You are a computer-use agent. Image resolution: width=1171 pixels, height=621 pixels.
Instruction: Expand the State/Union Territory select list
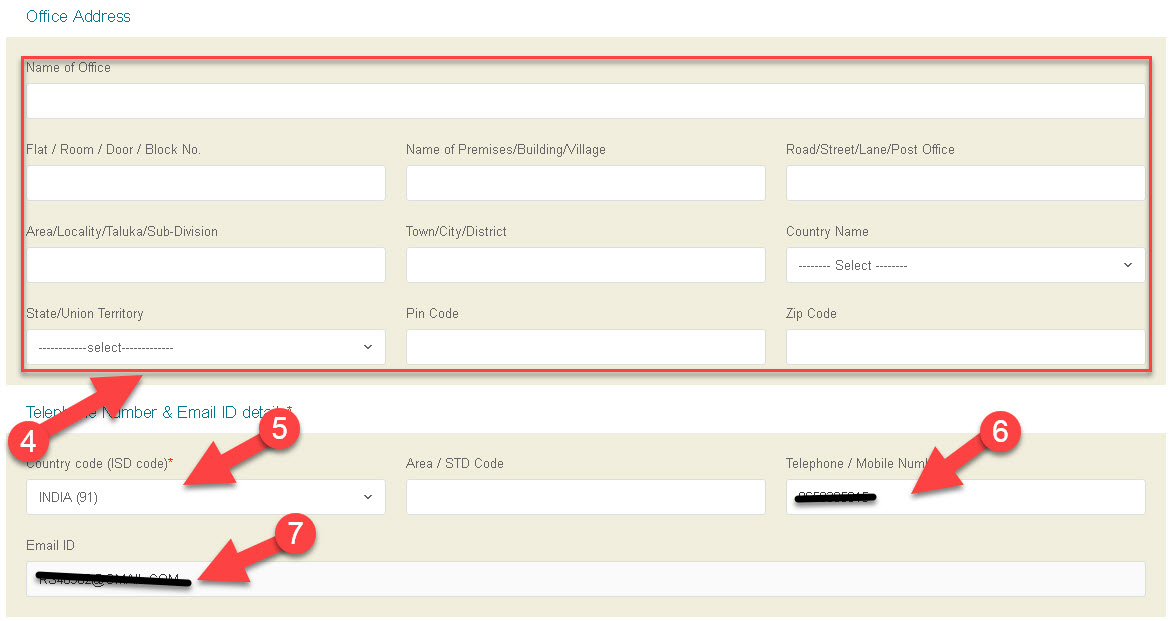click(205, 347)
